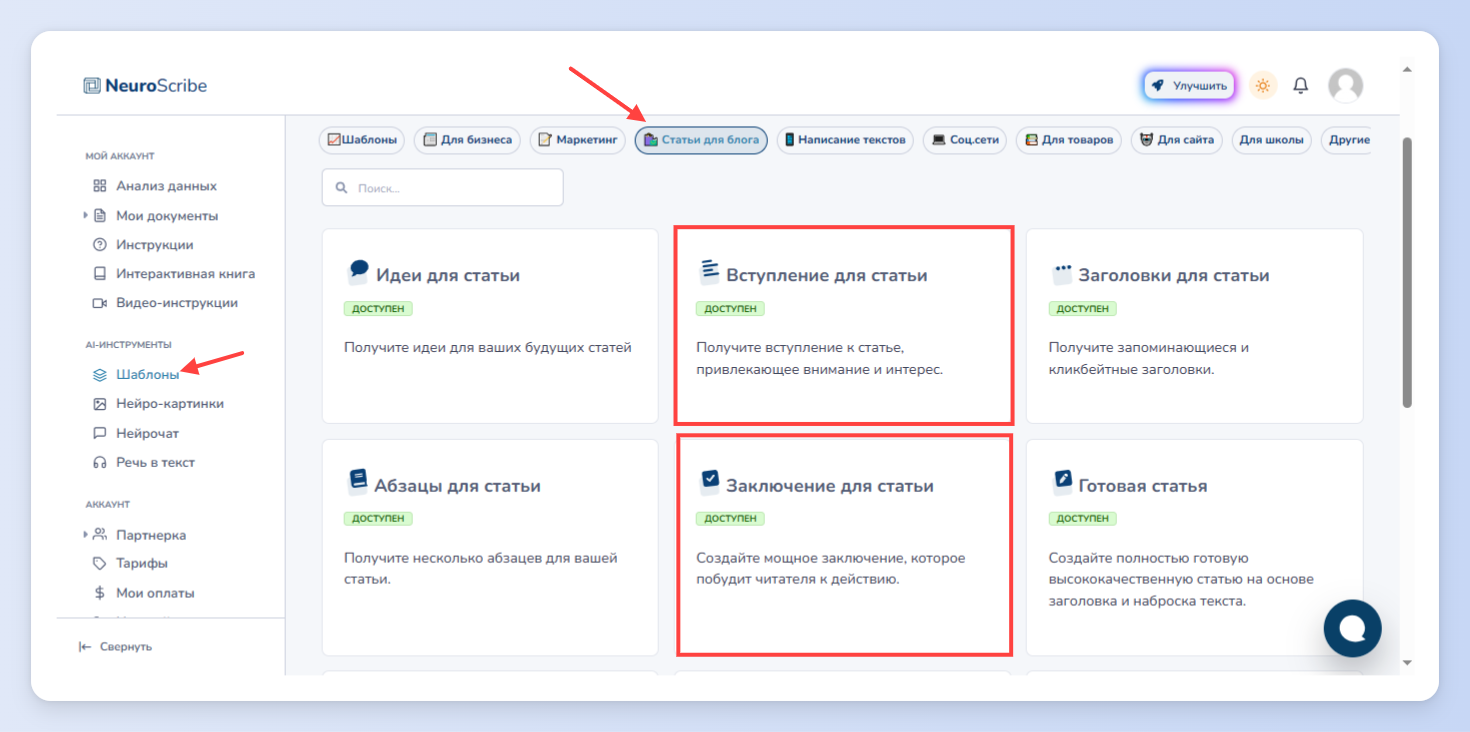Click the Мои оплаты dollar icon
This screenshot has width=1470, height=732.
pos(100,592)
